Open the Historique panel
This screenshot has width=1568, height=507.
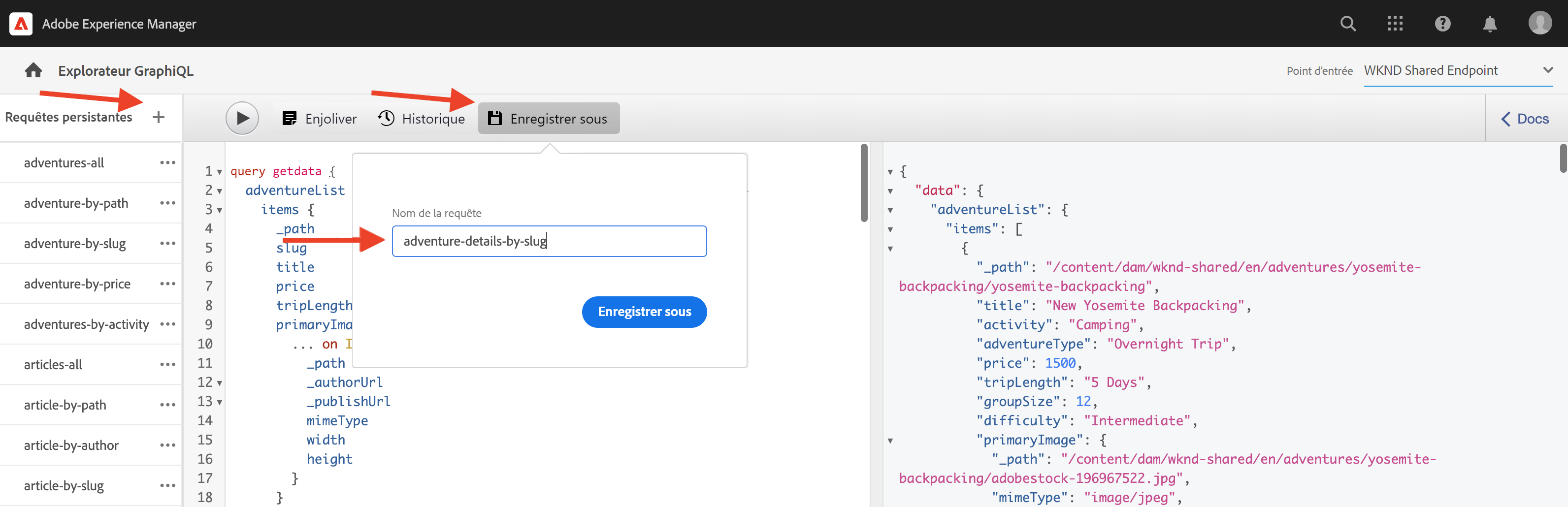click(421, 118)
